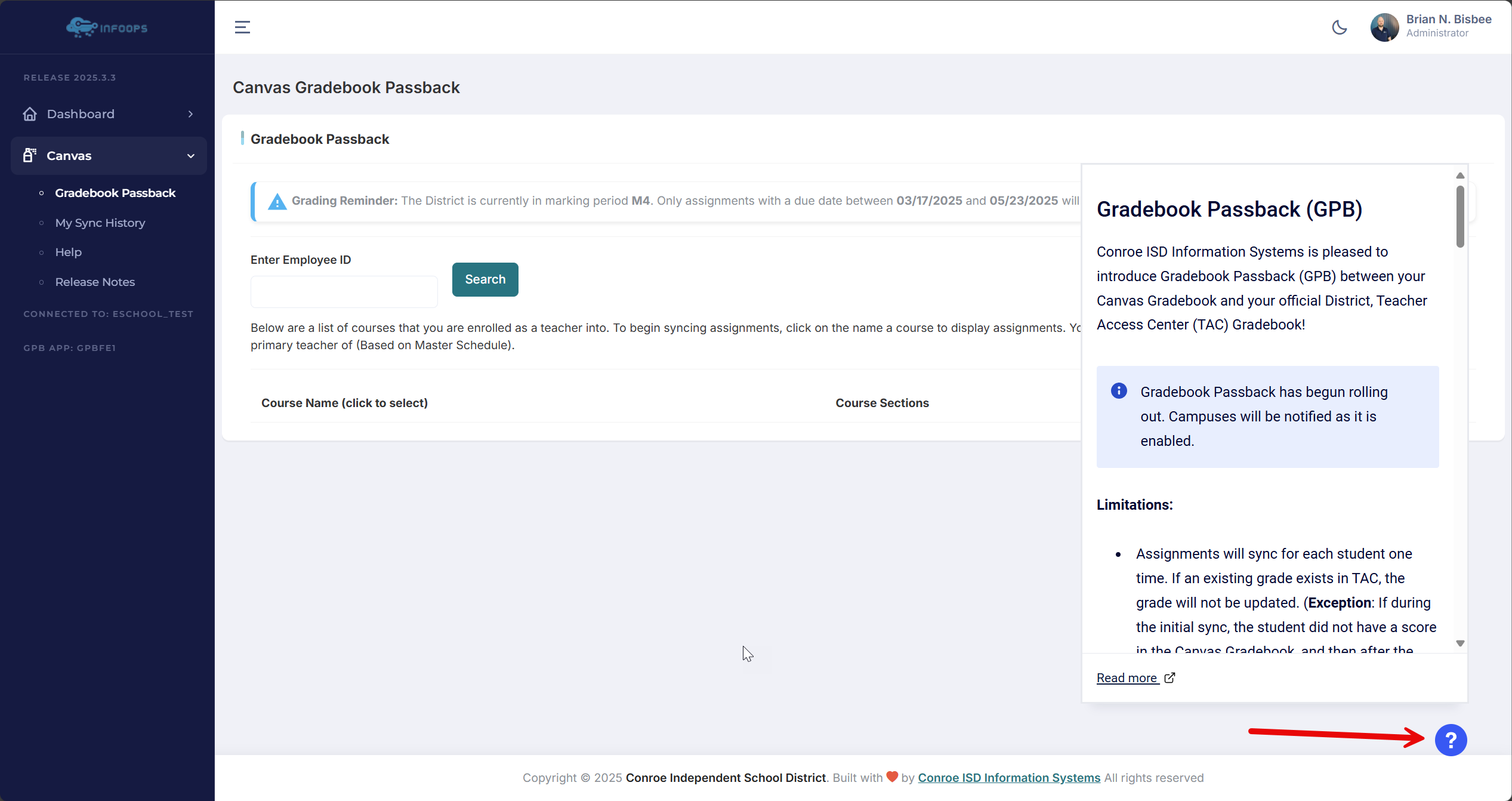Image resolution: width=1512 pixels, height=801 pixels.
Task: Open Brian N. Bisbee profile avatar
Action: click(1384, 27)
